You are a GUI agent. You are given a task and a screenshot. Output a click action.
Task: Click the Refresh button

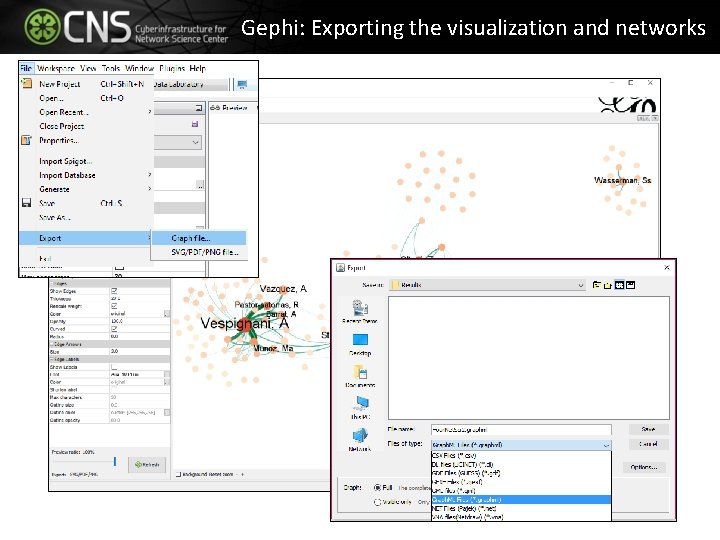pyautogui.click(x=147, y=465)
